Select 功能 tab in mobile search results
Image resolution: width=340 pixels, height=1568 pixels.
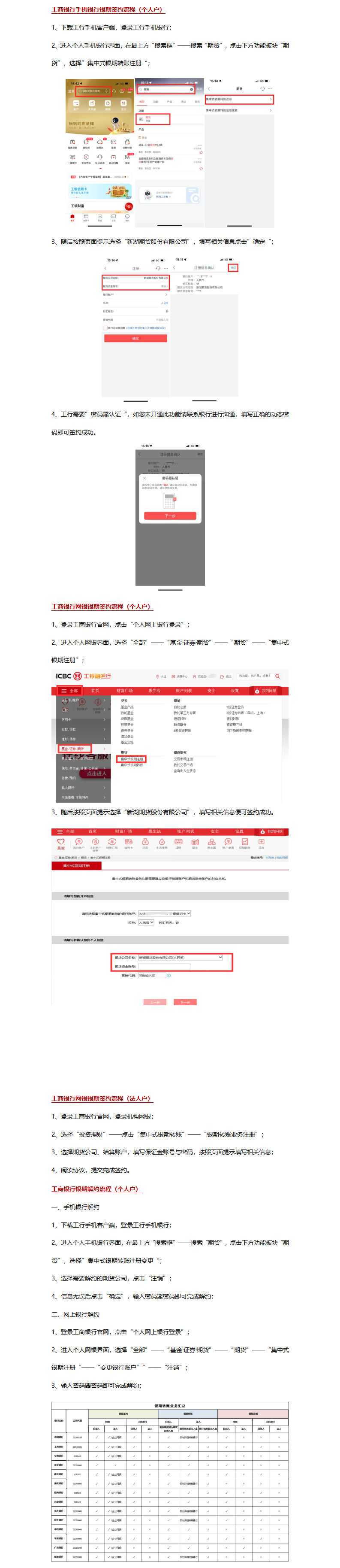156,102
